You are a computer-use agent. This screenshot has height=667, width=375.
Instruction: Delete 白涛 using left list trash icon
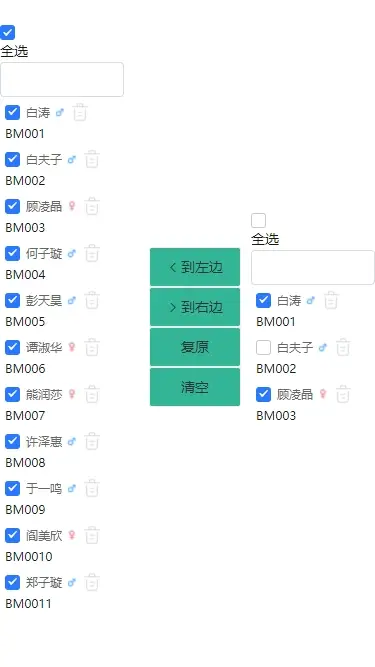point(80,112)
